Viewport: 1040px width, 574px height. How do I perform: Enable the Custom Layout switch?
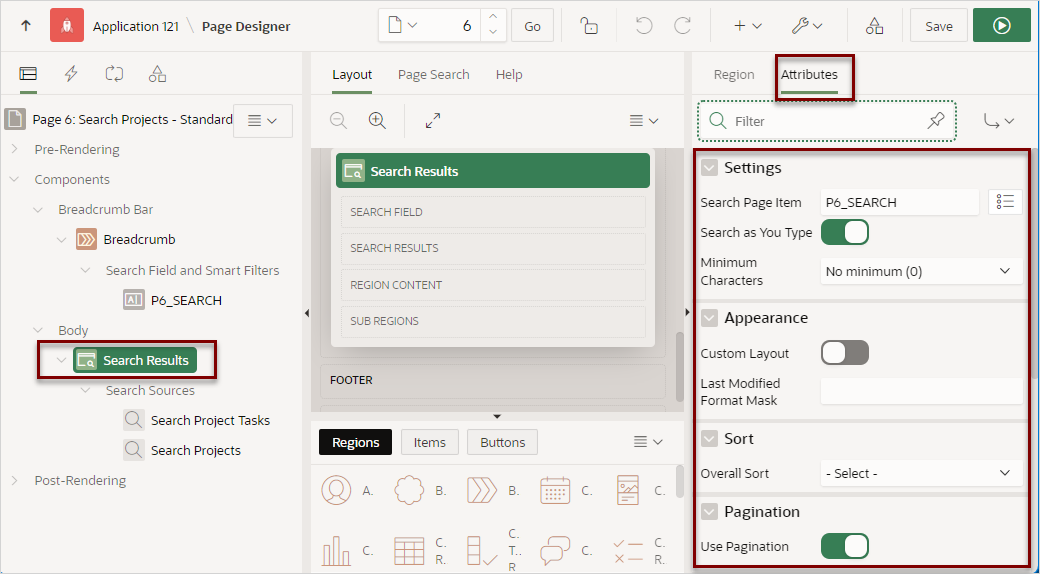click(845, 352)
